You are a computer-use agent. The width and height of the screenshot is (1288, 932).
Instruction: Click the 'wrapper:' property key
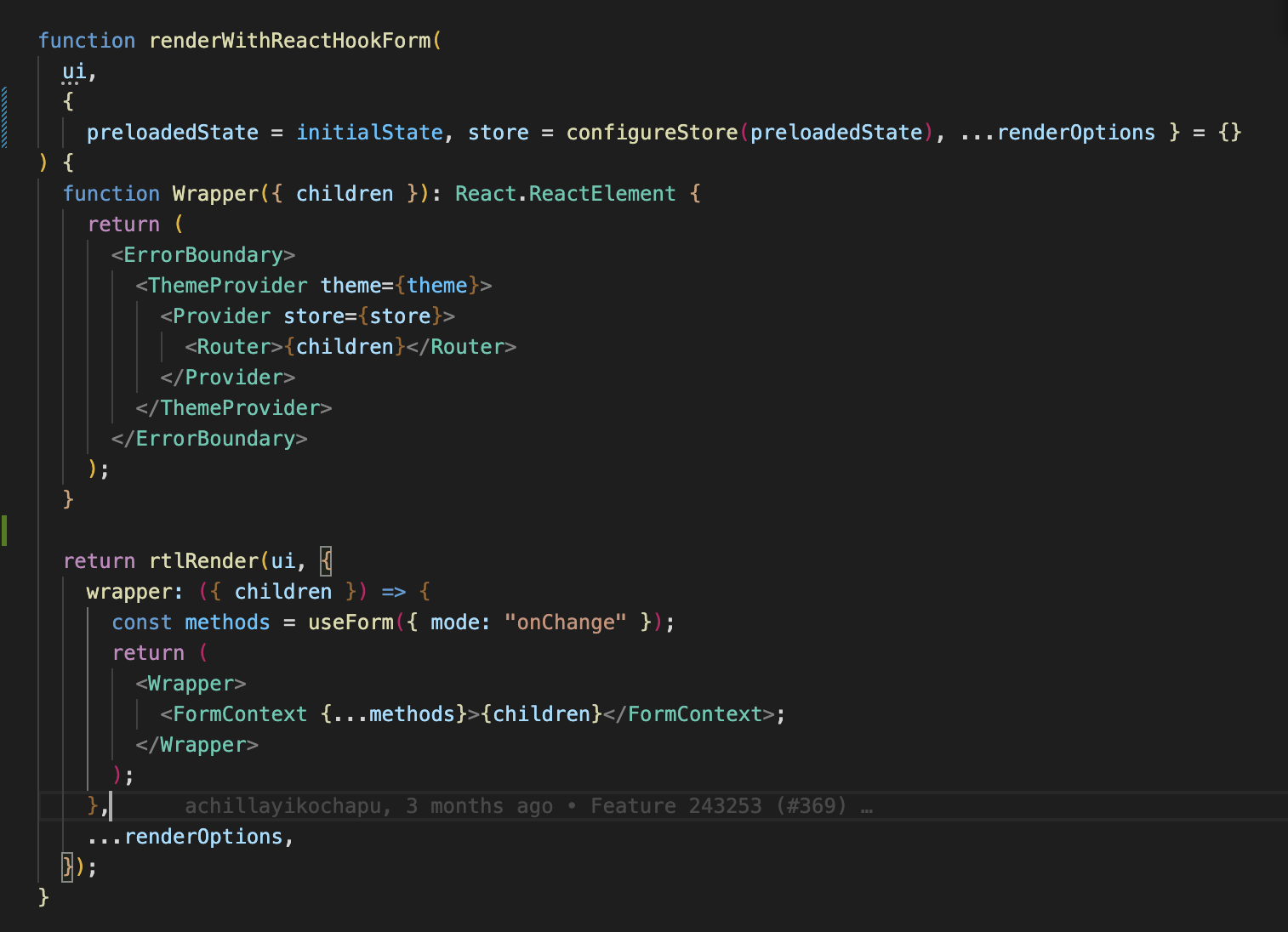[x=135, y=592]
